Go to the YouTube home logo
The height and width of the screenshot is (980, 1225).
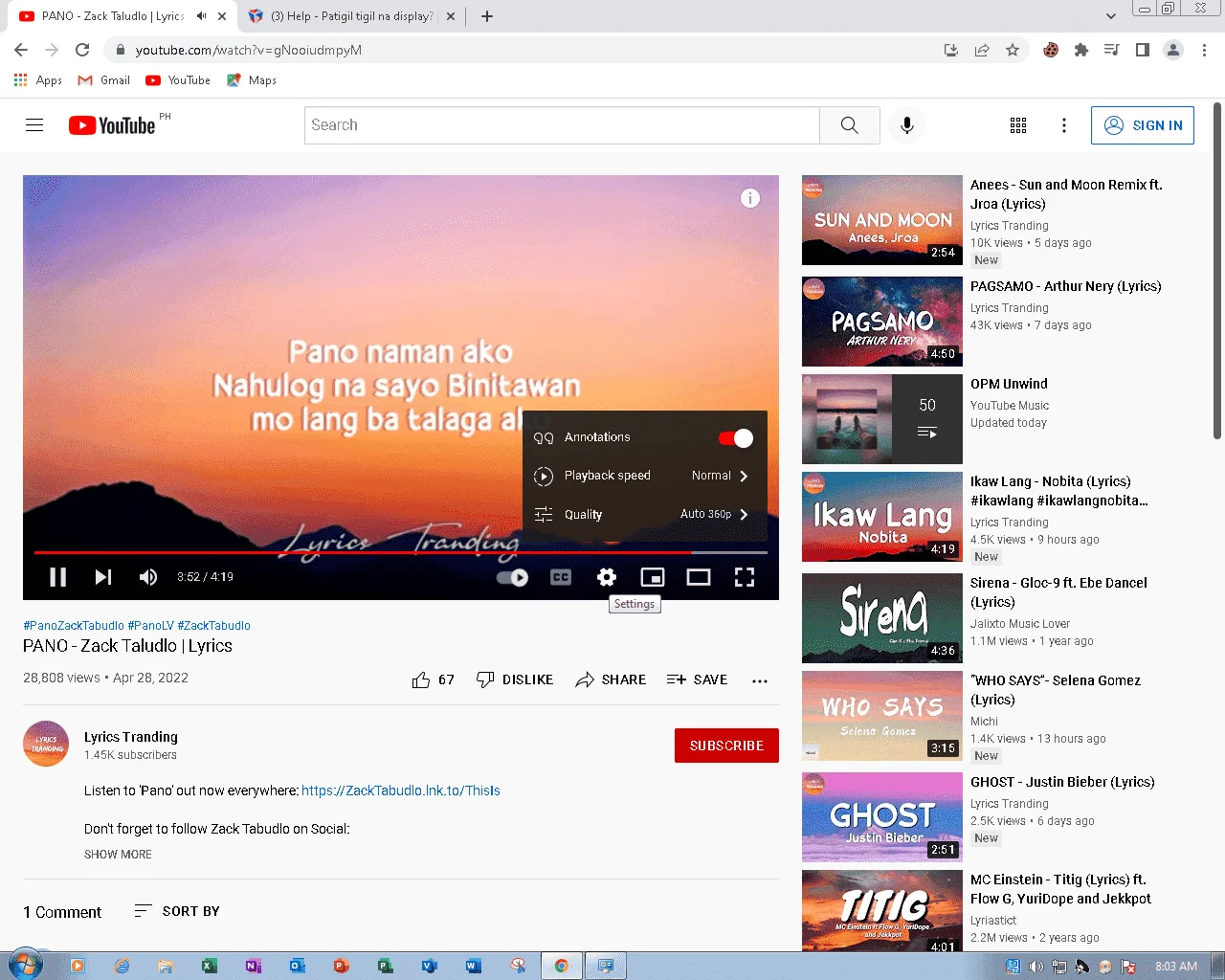click(112, 125)
